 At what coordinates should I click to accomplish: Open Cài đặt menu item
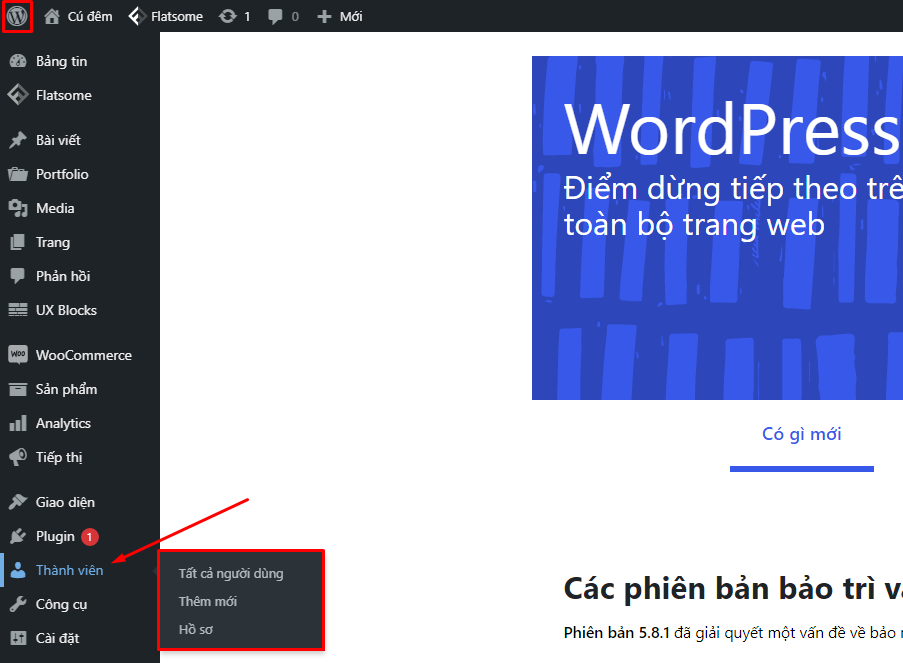point(58,638)
